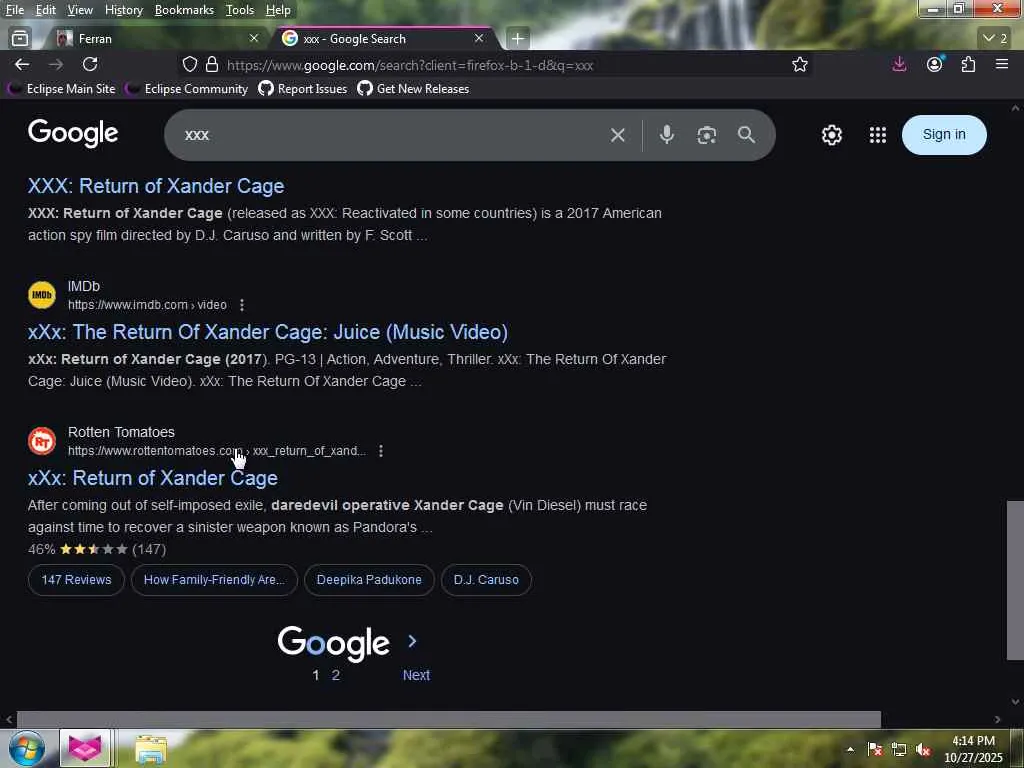Open the pink app icon on the taskbar

(85, 748)
